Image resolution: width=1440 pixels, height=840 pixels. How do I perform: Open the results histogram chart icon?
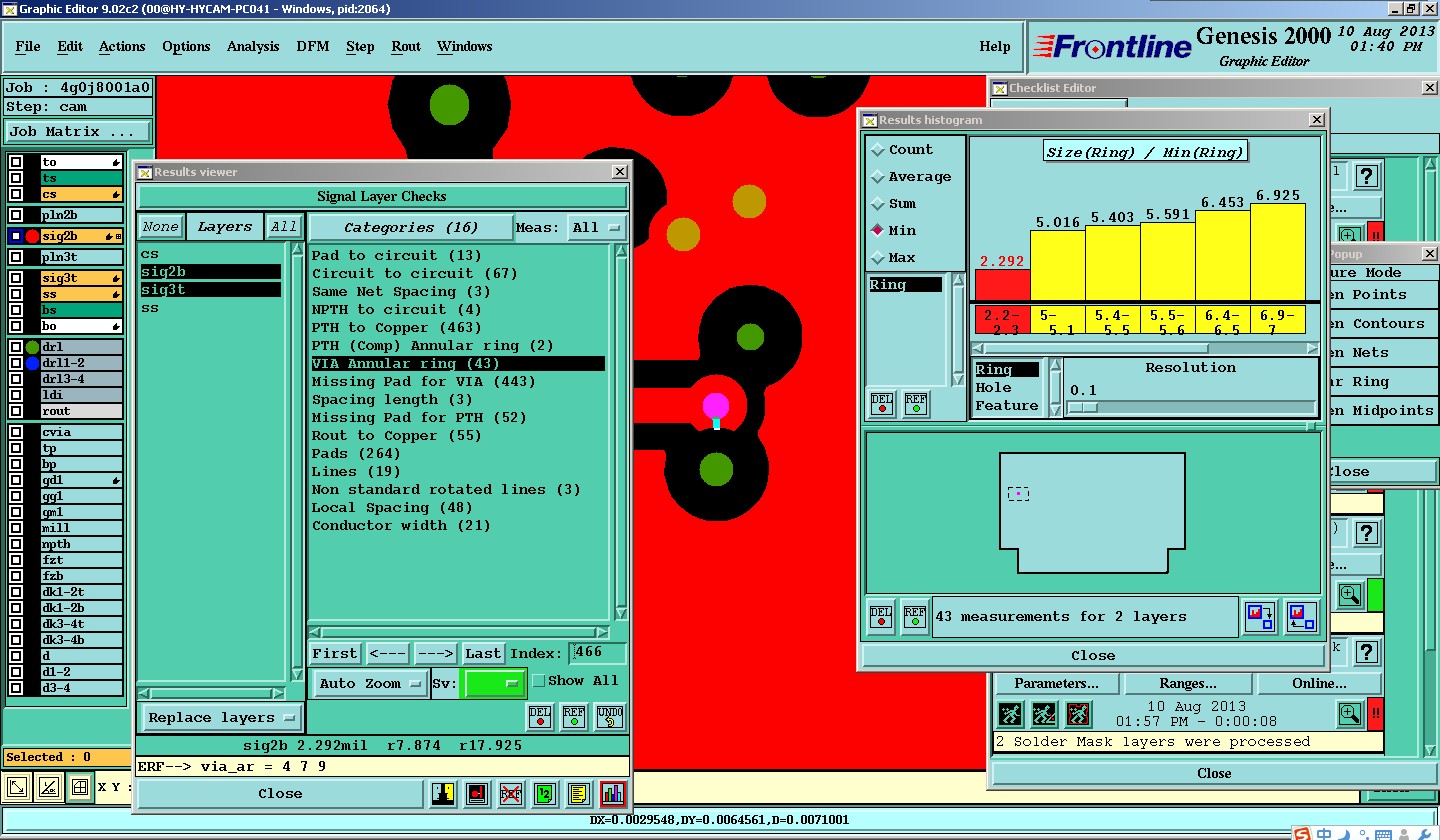(x=613, y=794)
